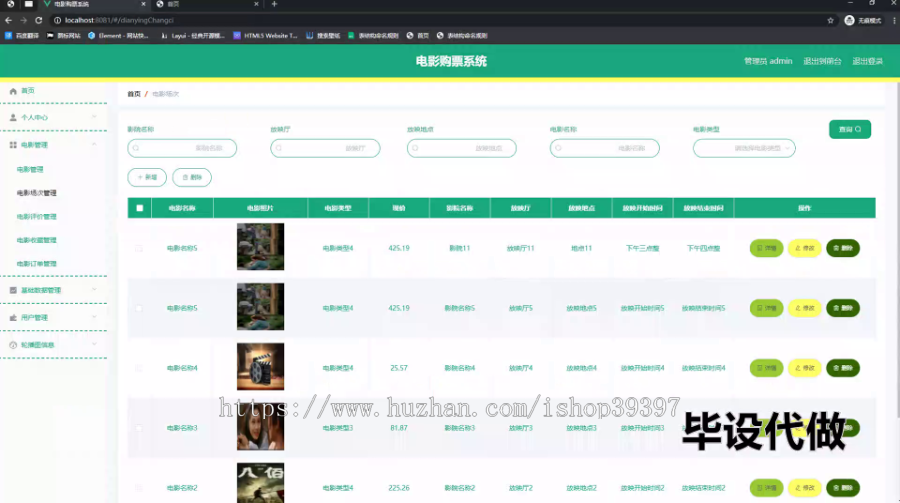Expand the 个人中心 sidebar menu
Viewport: 900px width, 503px height.
(x=53, y=117)
